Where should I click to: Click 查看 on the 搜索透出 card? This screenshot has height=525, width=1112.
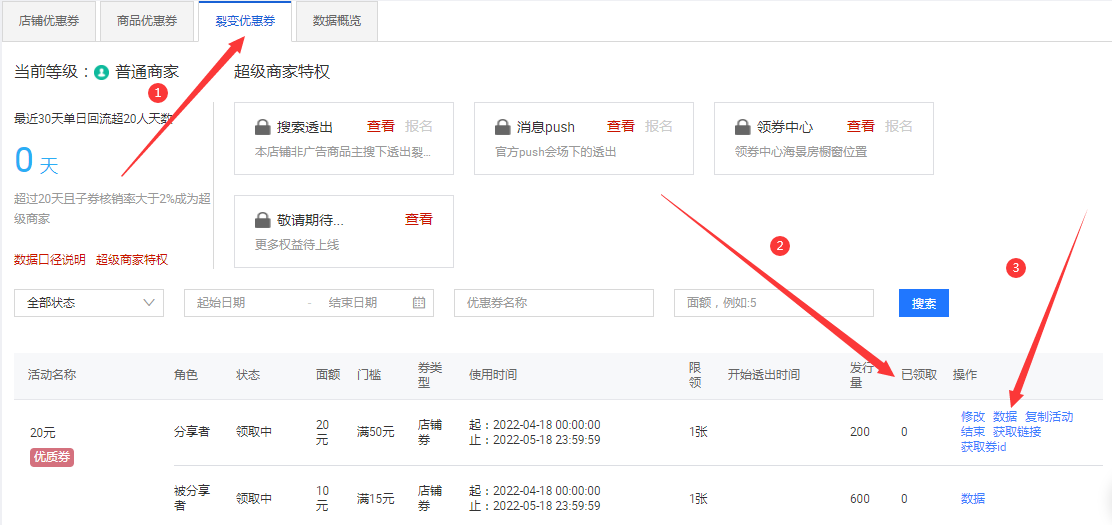coord(381,127)
